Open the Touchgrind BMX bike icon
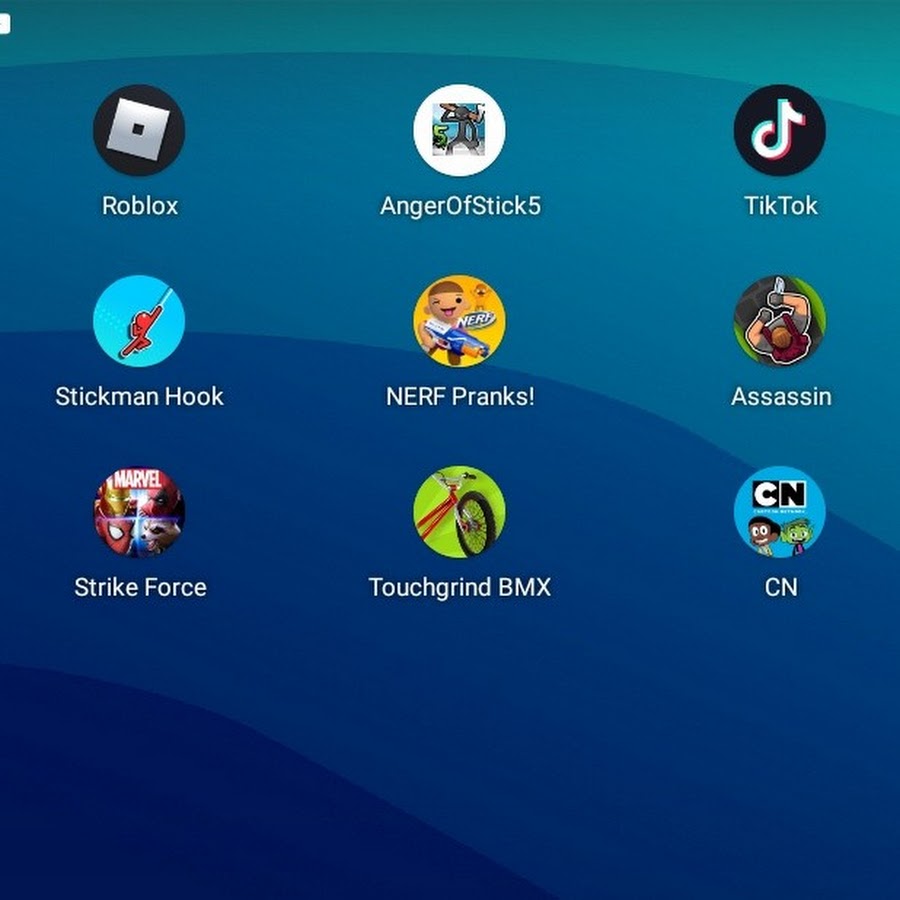The height and width of the screenshot is (900, 900). point(459,511)
